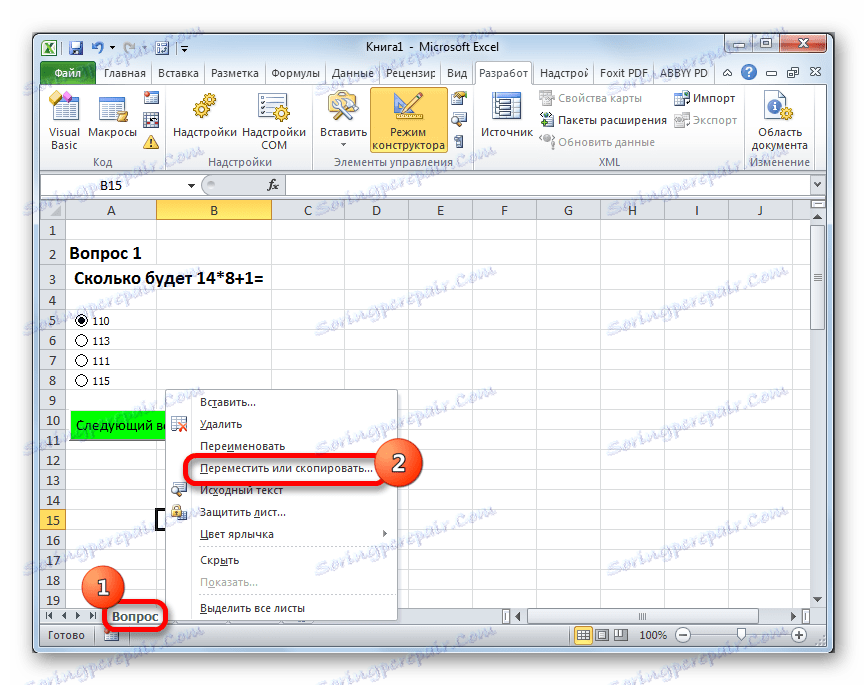
Task: Switch to the Главная tab
Action: (x=124, y=73)
